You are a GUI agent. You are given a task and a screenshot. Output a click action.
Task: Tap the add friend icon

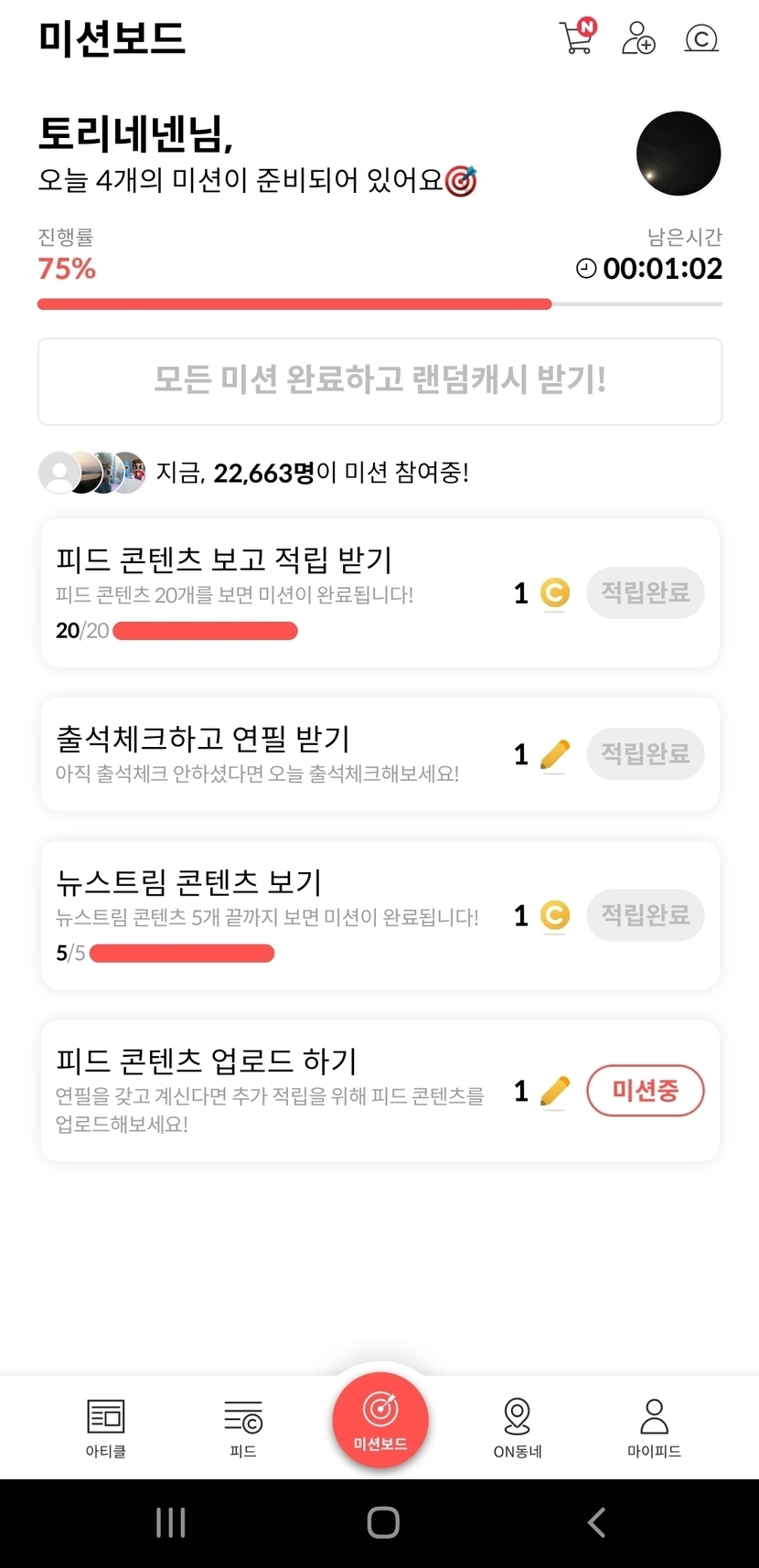pos(638,38)
